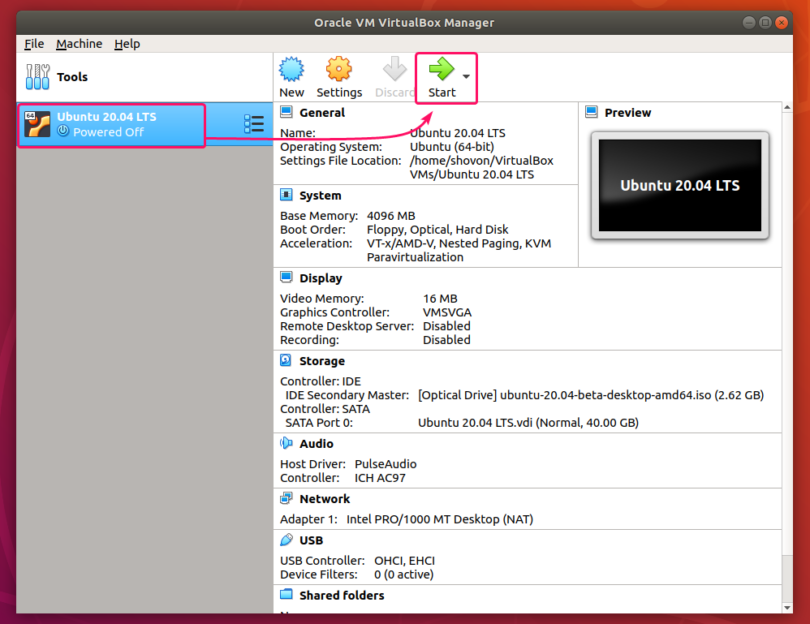Click the Shared folders section header
Image resolution: width=810 pixels, height=624 pixels.
[341, 595]
